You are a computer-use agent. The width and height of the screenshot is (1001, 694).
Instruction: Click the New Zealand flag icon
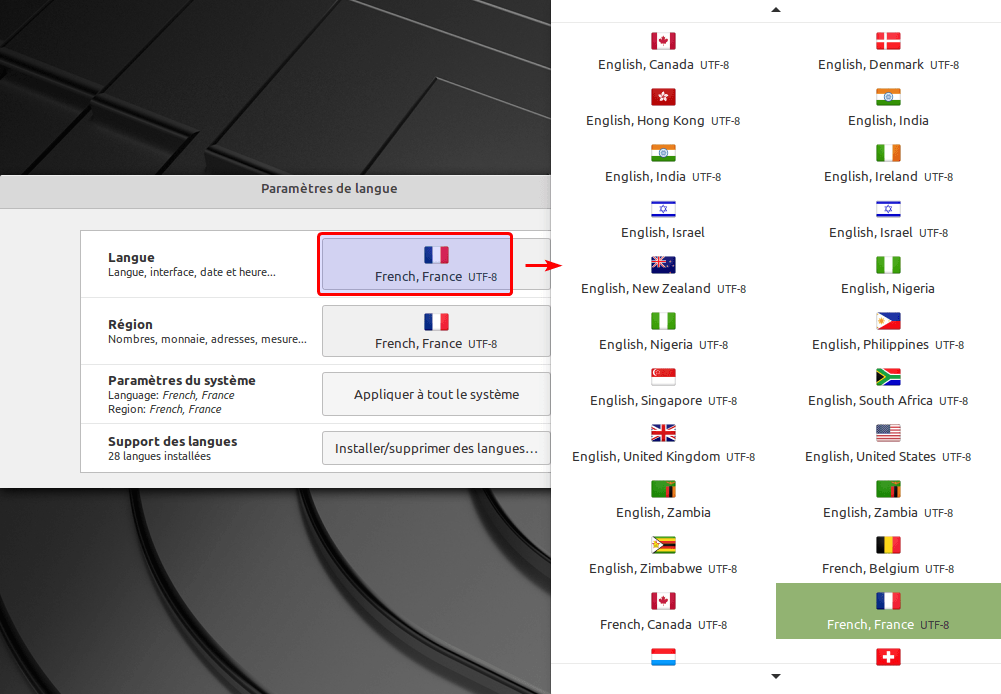[663, 265]
